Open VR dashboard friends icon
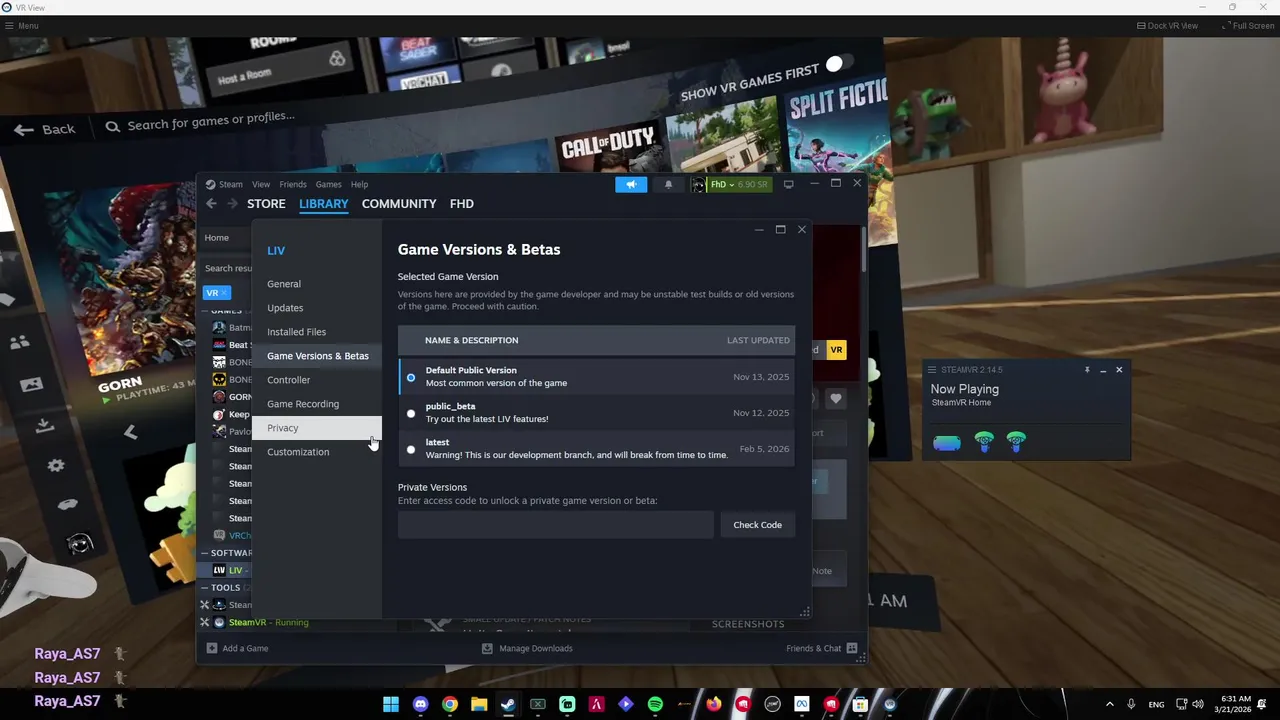 tap(20, 342)
